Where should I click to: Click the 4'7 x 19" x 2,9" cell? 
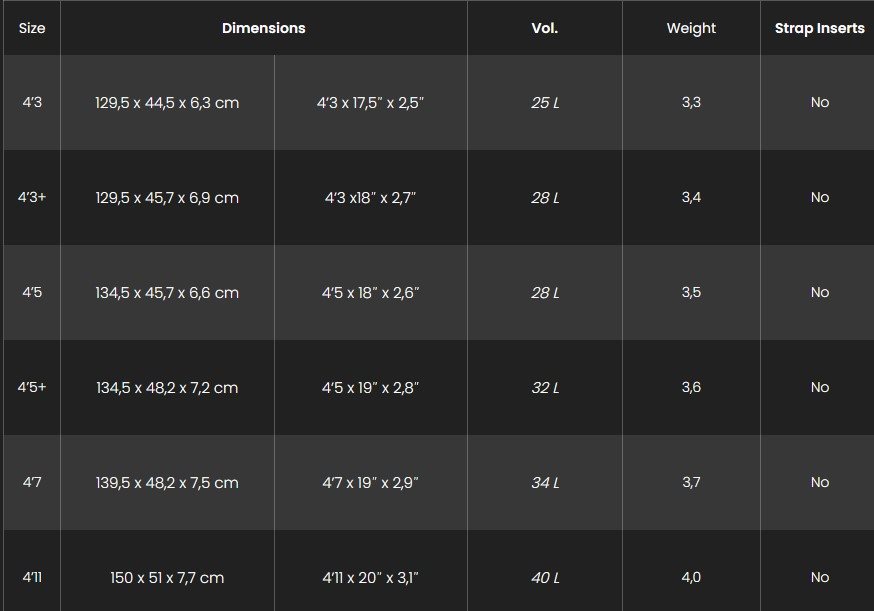coord(370,482)
